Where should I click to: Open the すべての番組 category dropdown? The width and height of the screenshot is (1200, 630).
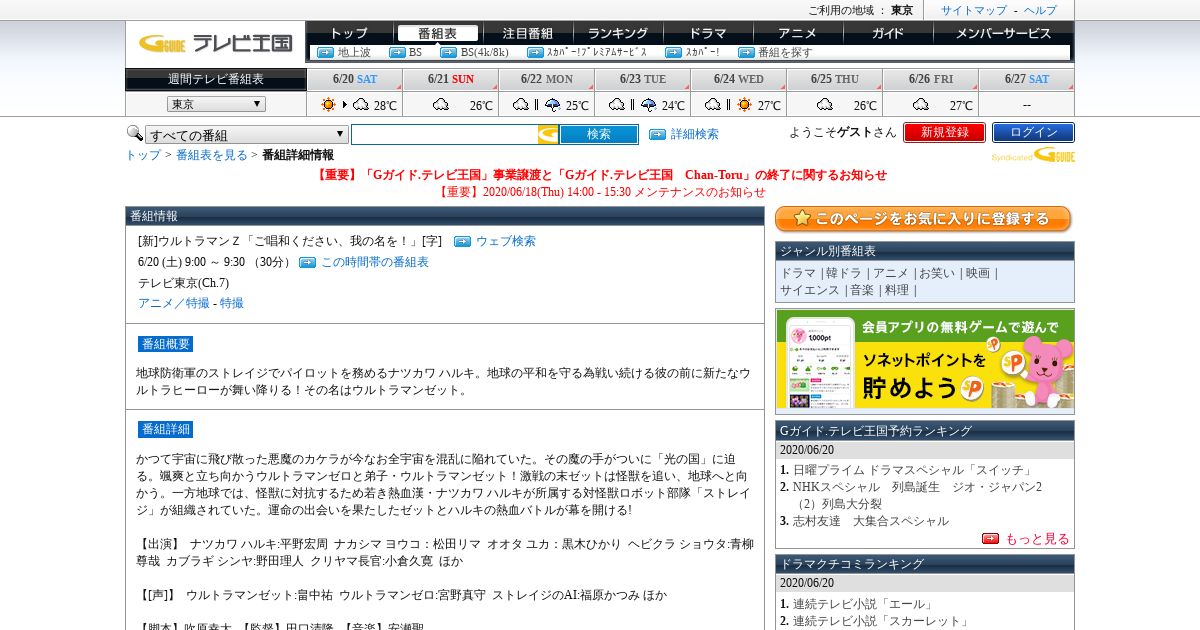pyautogui.click(x=247, y=134)
